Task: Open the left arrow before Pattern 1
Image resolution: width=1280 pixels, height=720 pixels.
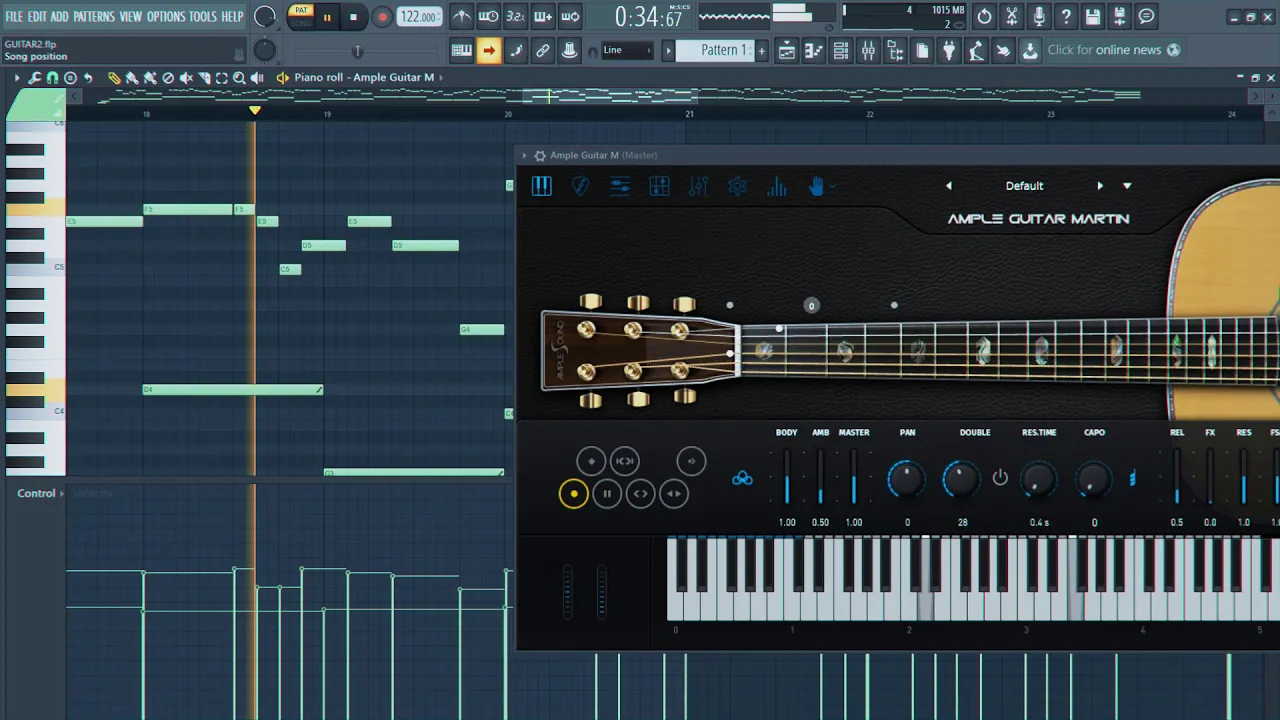Action: (669, 50)
